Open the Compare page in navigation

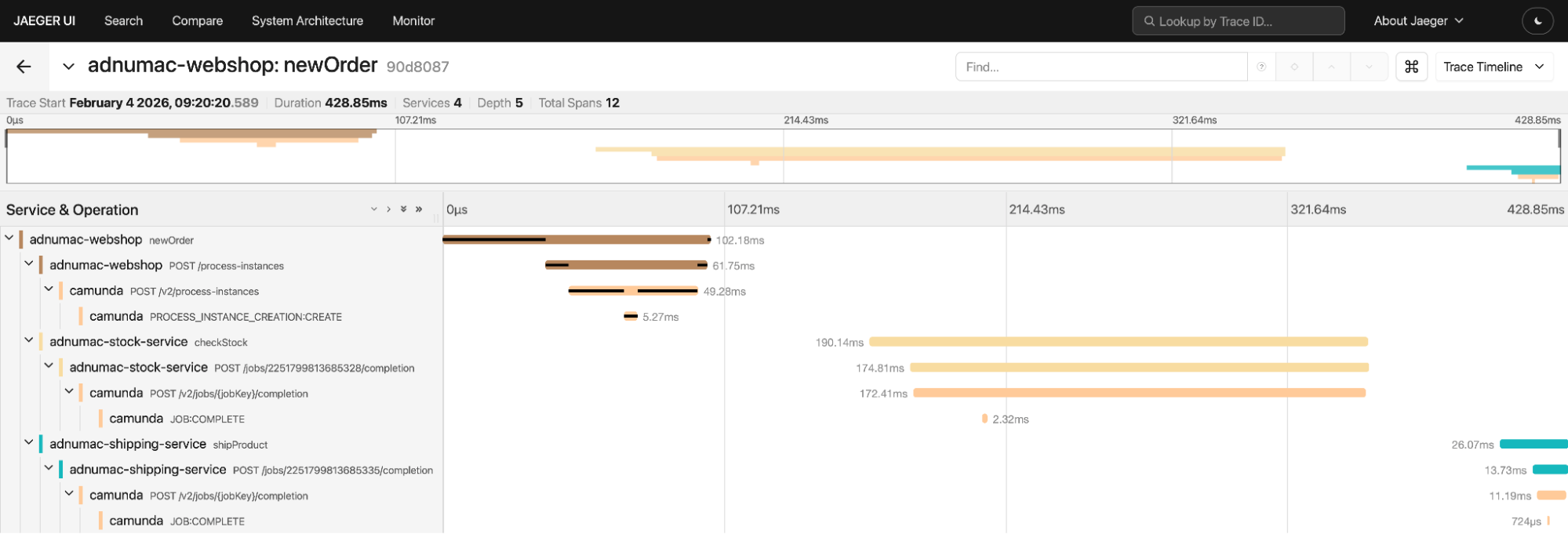click(x=197, y=21)
